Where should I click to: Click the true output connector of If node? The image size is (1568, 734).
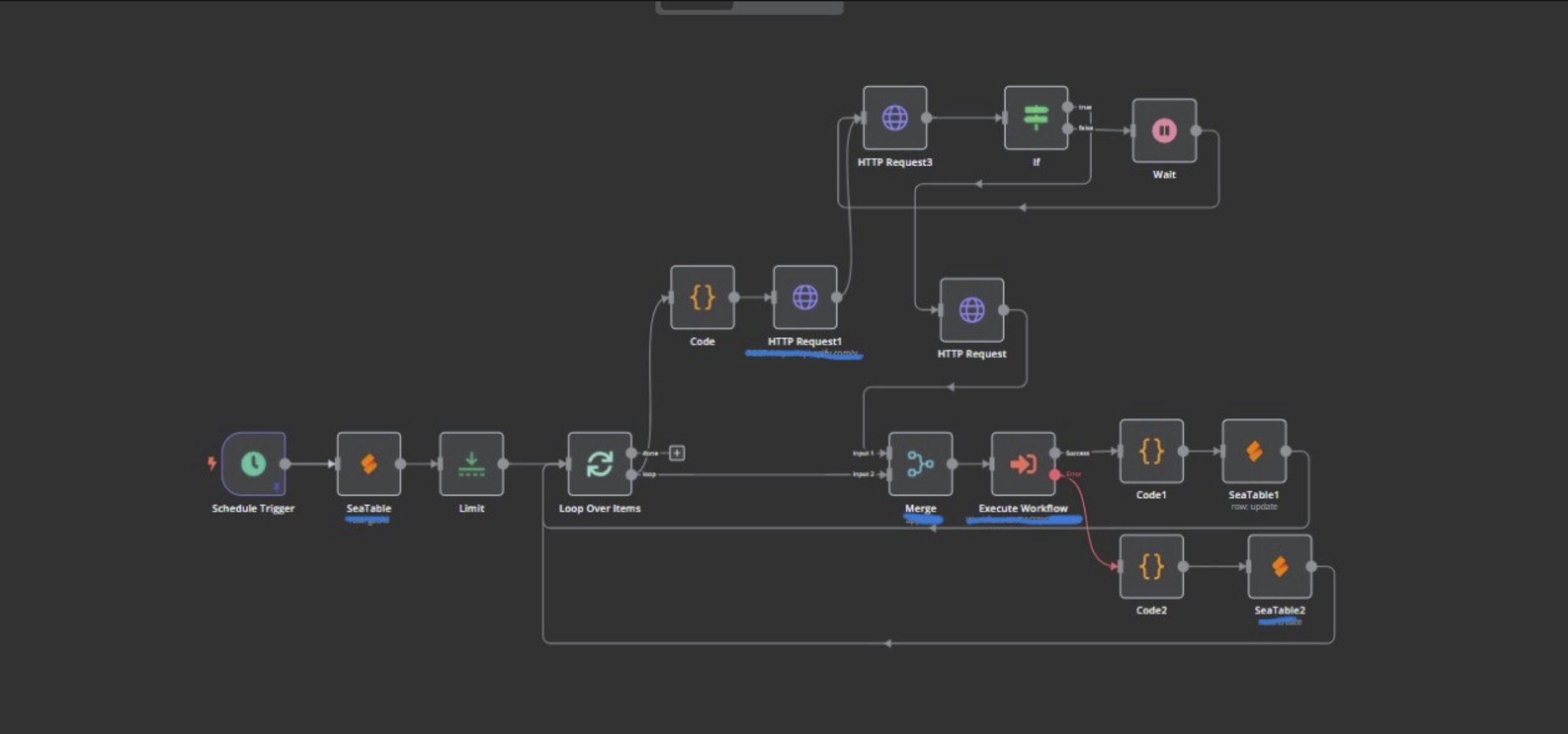(1067, 107)
